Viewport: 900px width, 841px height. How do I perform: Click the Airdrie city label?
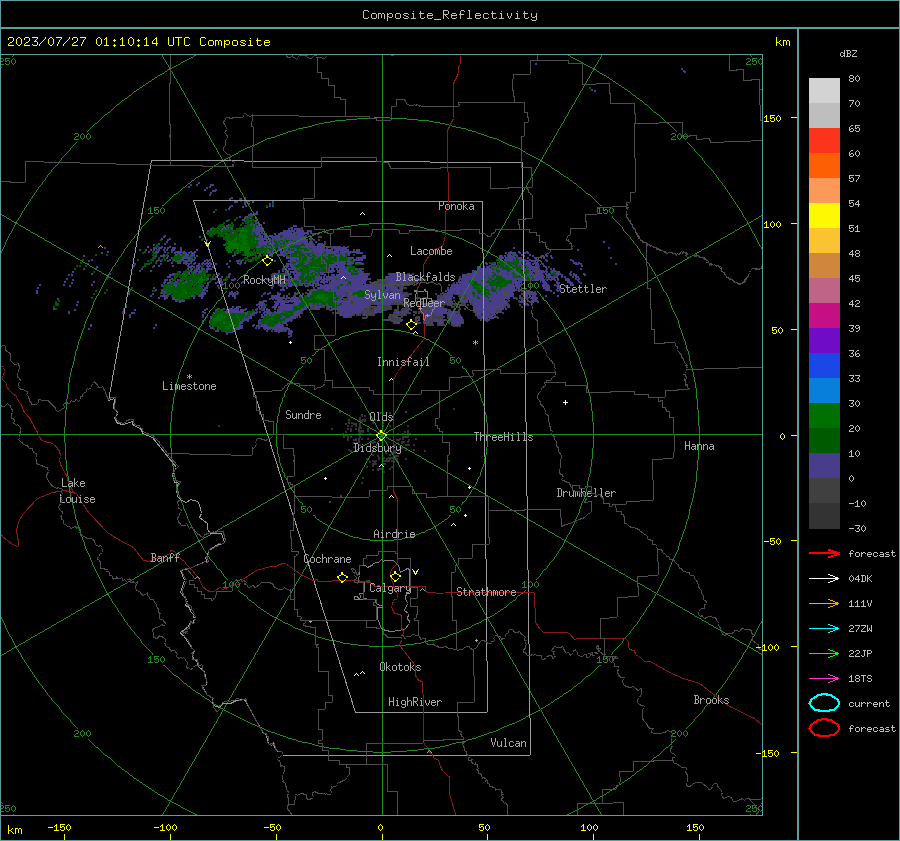394,534
